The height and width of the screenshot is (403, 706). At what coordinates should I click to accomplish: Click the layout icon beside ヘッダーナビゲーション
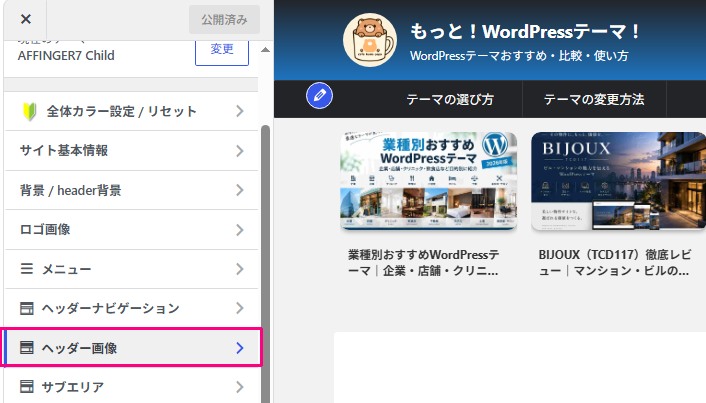[x=27, y=308]
